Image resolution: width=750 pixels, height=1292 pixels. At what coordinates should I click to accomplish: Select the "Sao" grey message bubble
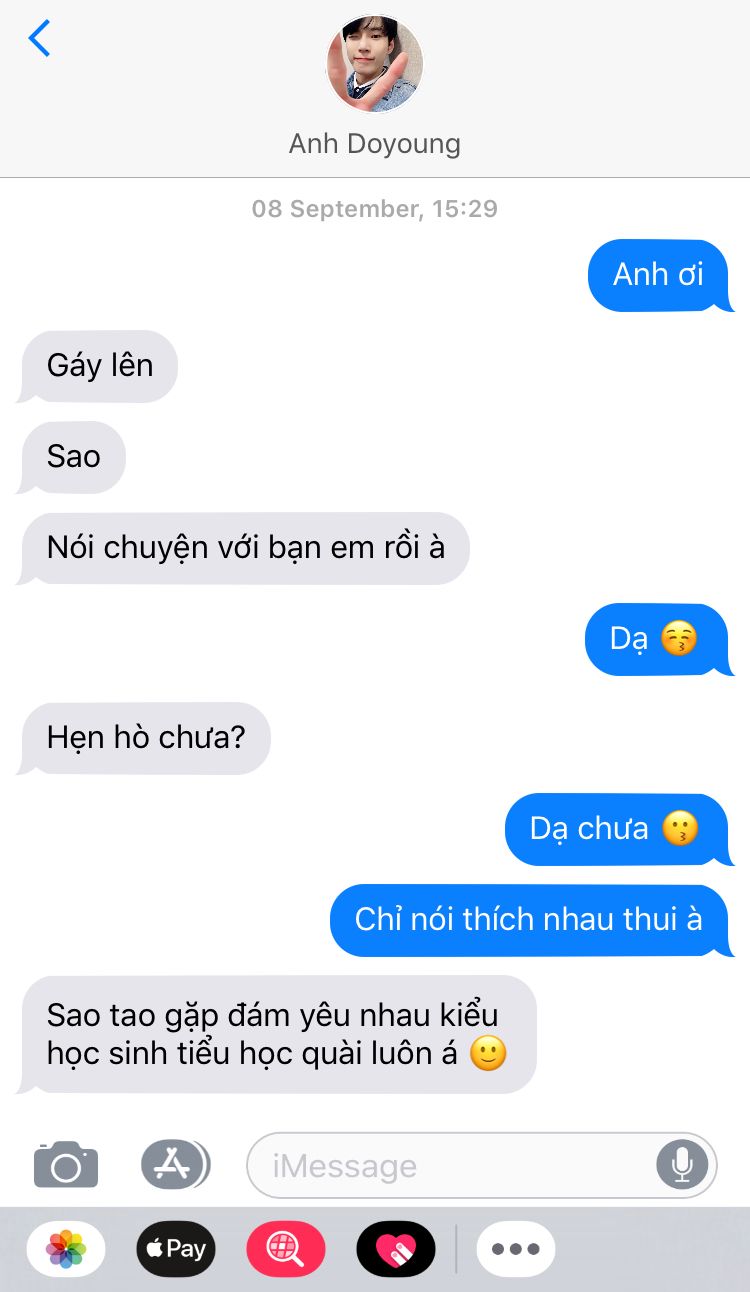click(x=72, y=457)
